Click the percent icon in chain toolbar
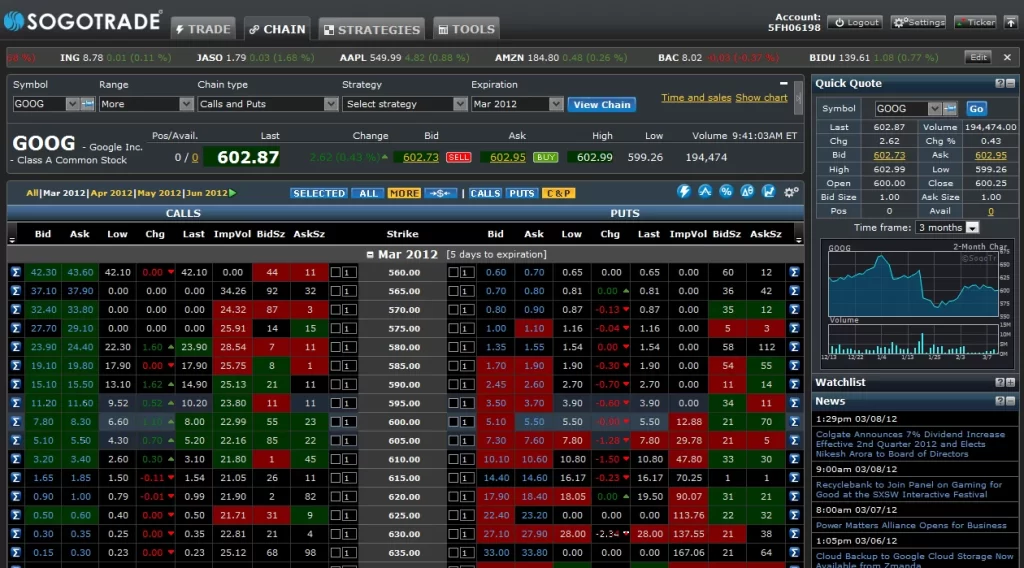The width and height of the screenshot is (1024, 568). click(x=726, y=192)
